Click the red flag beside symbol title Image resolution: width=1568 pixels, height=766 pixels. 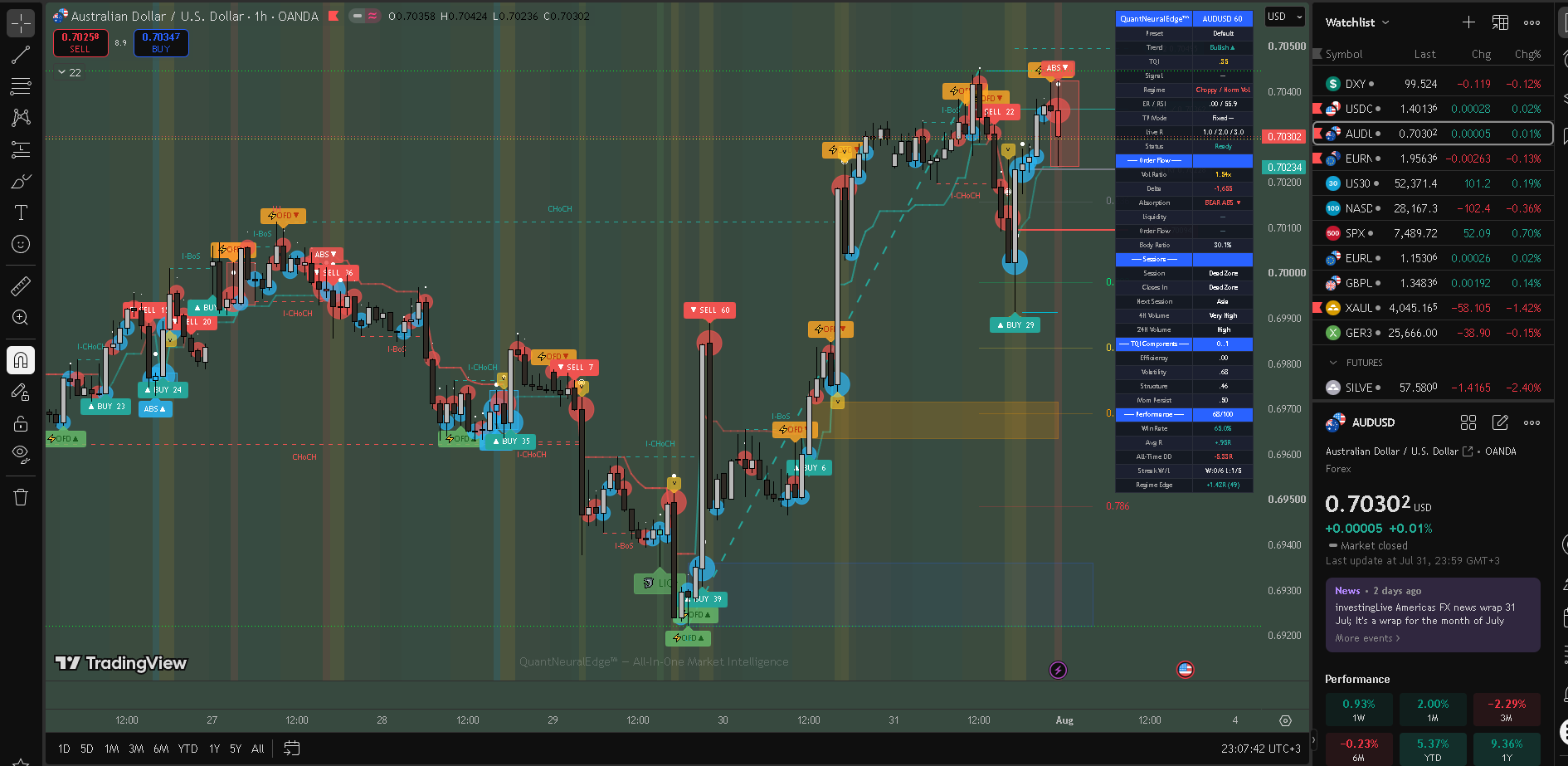334,16
